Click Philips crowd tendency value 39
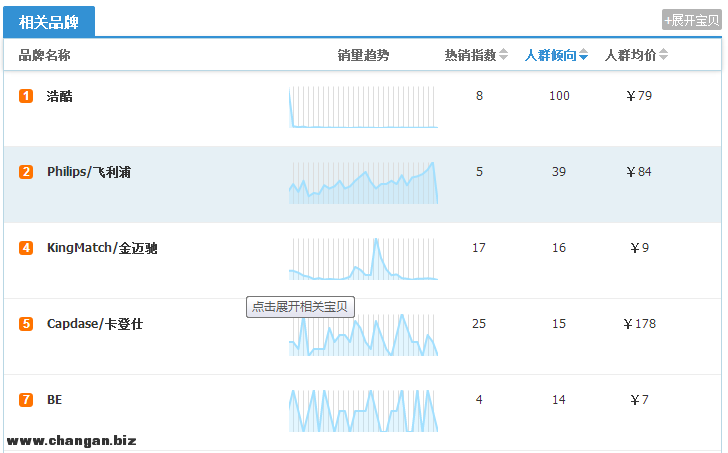The width and height of the screenshot is (728, 453). (x=559, y=172)
